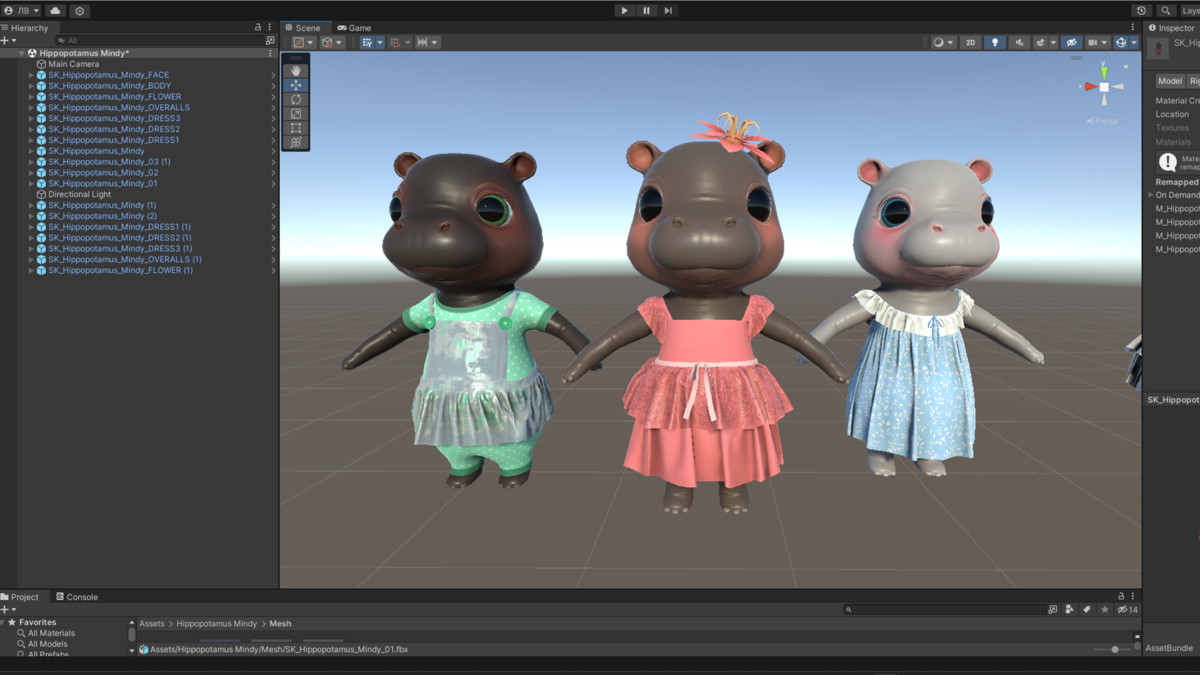Expand SK_Hippopotamus_Mindy_BODY object
The width and height of the screenshot is (1200, 675).
pos(31,86)
